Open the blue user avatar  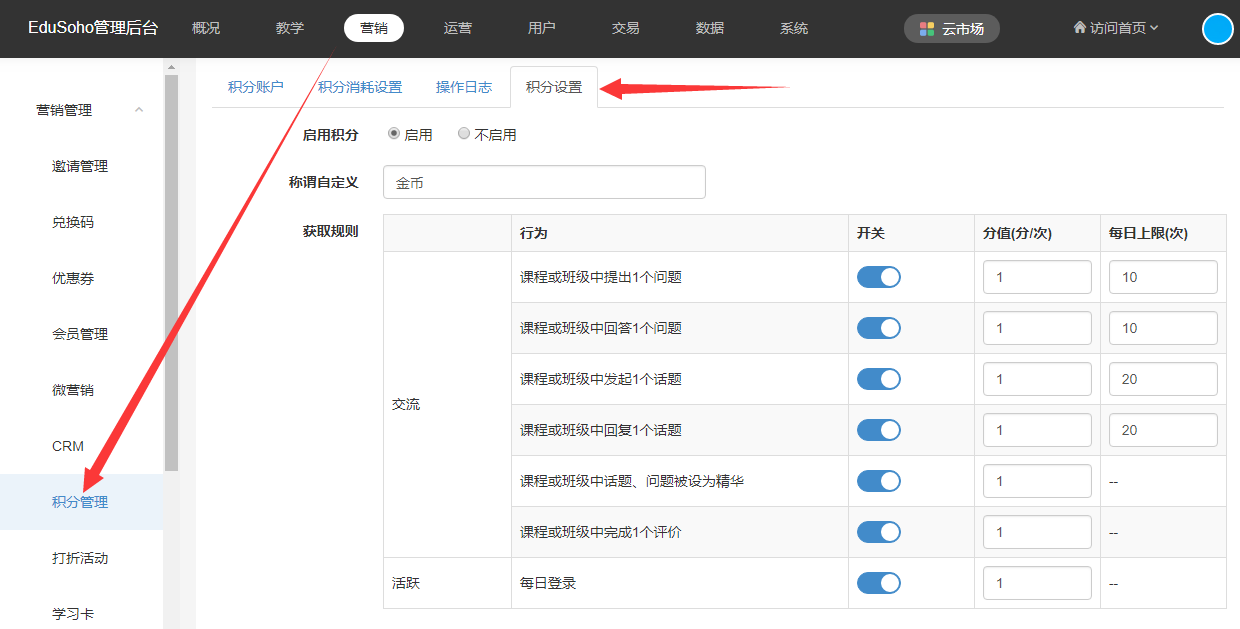[x=1217, y=29]
